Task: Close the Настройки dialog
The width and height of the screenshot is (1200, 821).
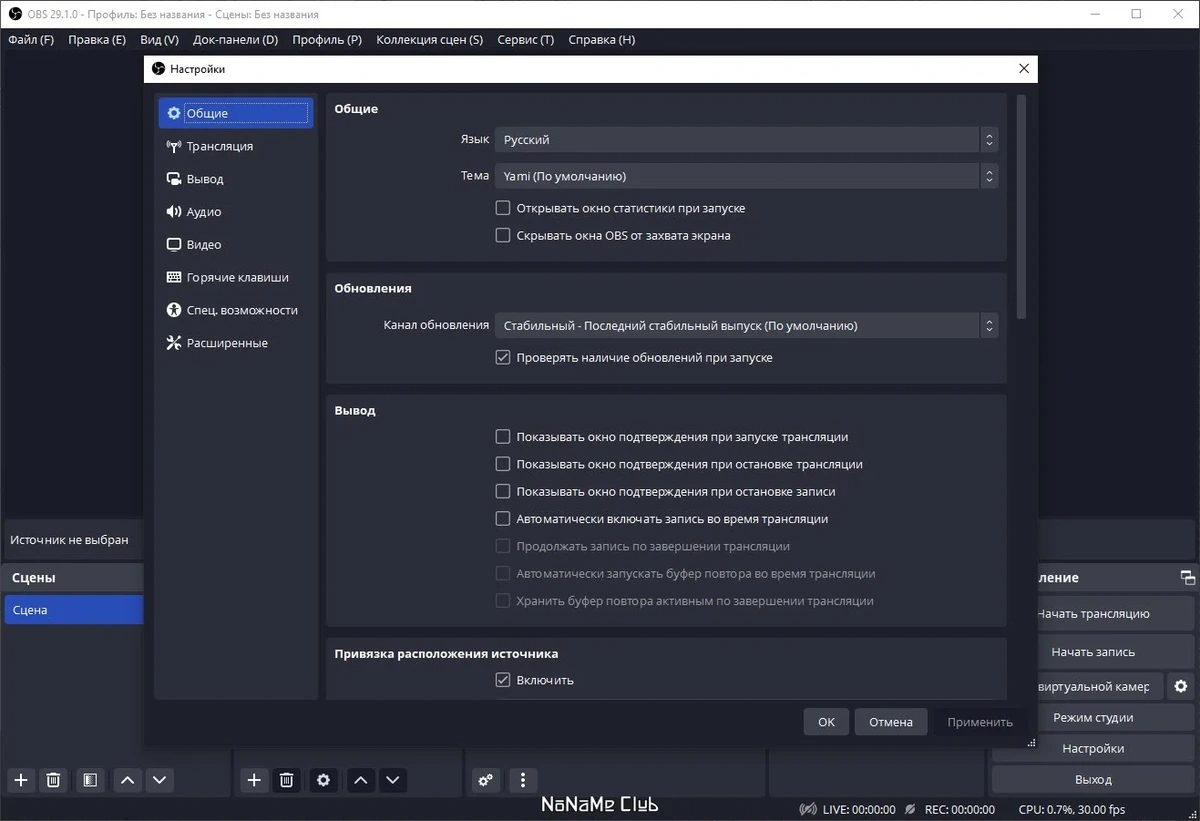Action: pyautogui.click(x=1023, y=69)
